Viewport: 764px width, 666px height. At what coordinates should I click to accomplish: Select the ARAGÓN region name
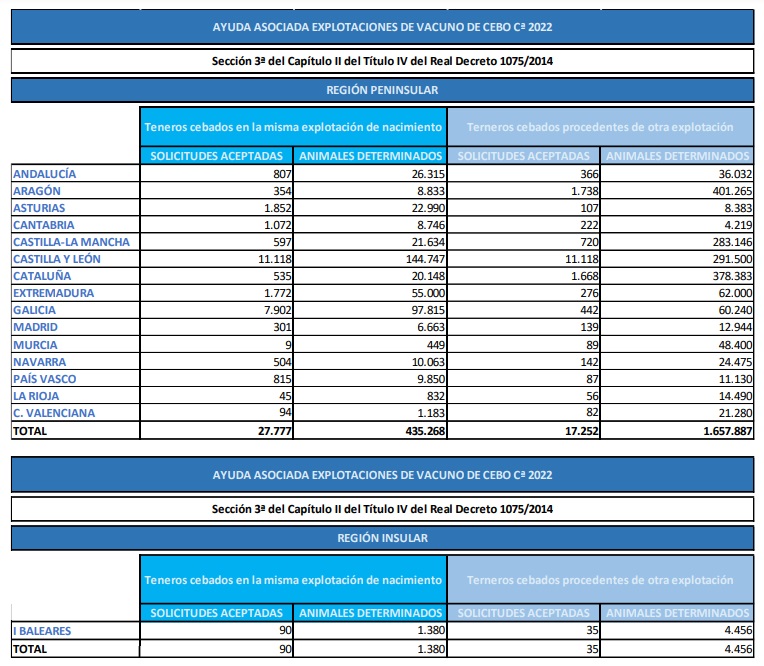(37, 191)
